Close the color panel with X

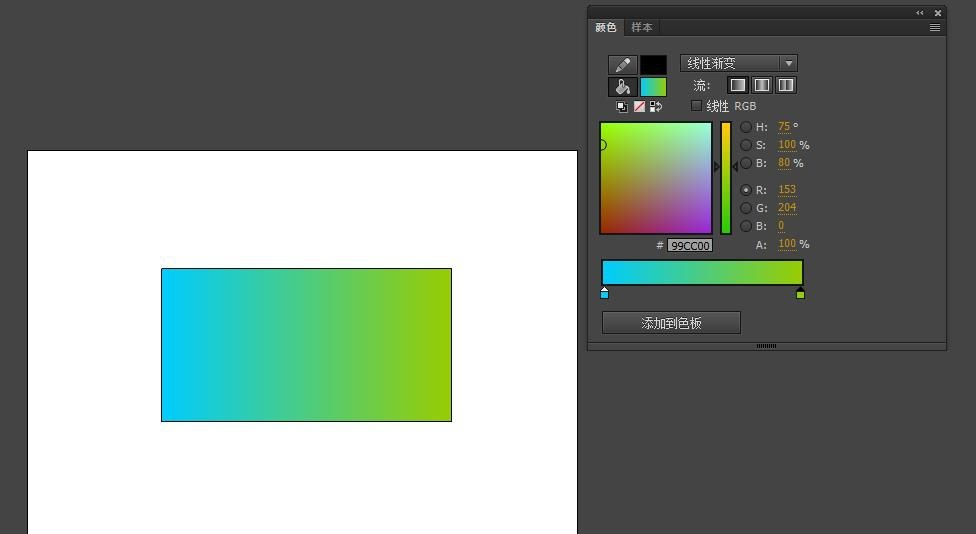coord(938,13)
